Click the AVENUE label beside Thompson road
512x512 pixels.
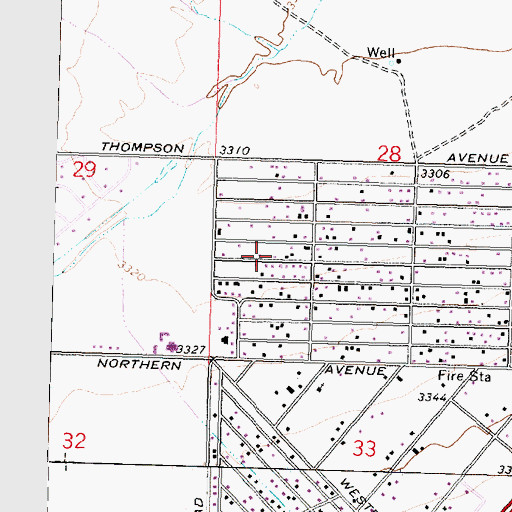point(477,158)
